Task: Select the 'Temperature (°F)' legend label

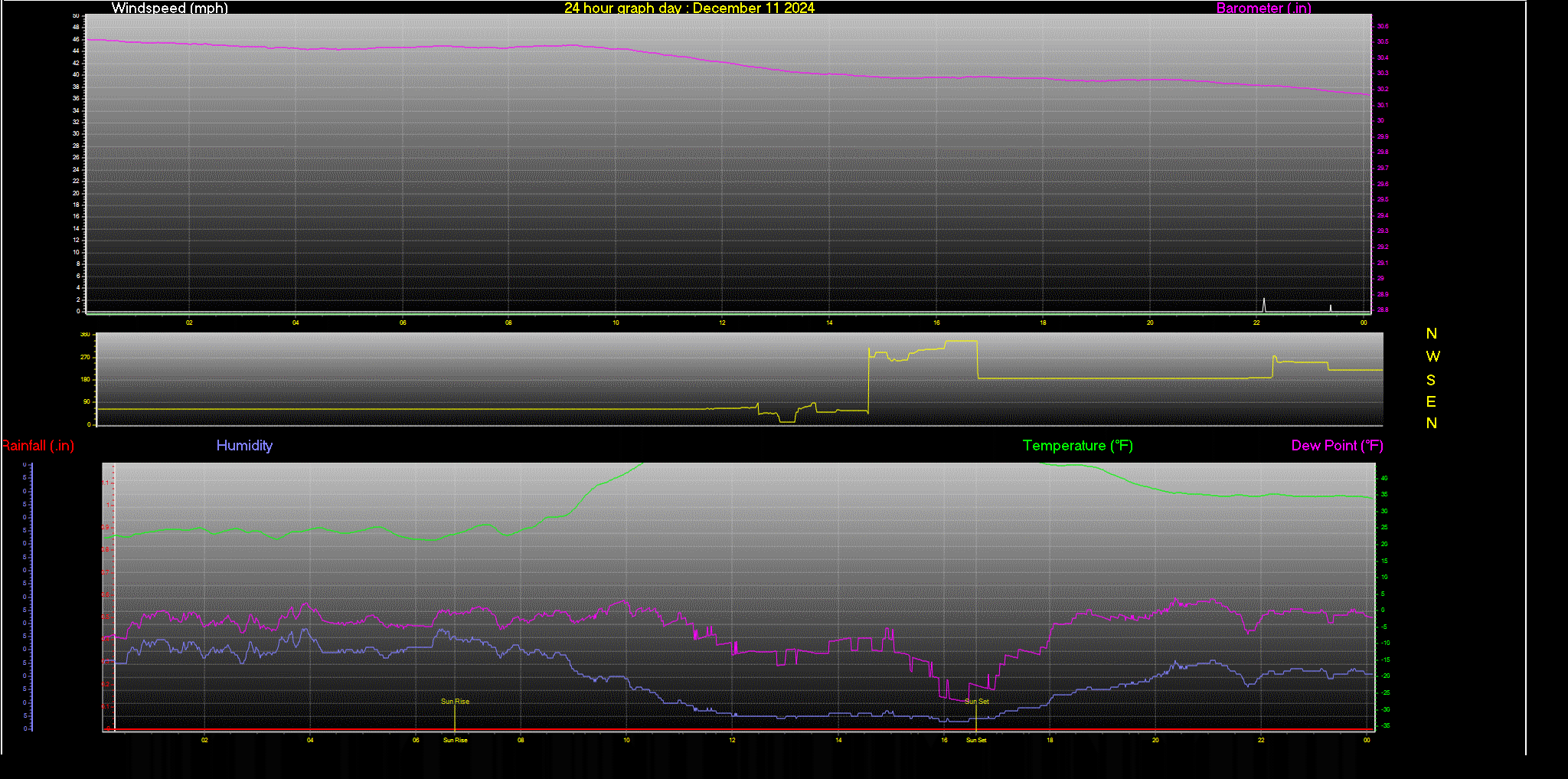Action: (x=1077, y=445)
